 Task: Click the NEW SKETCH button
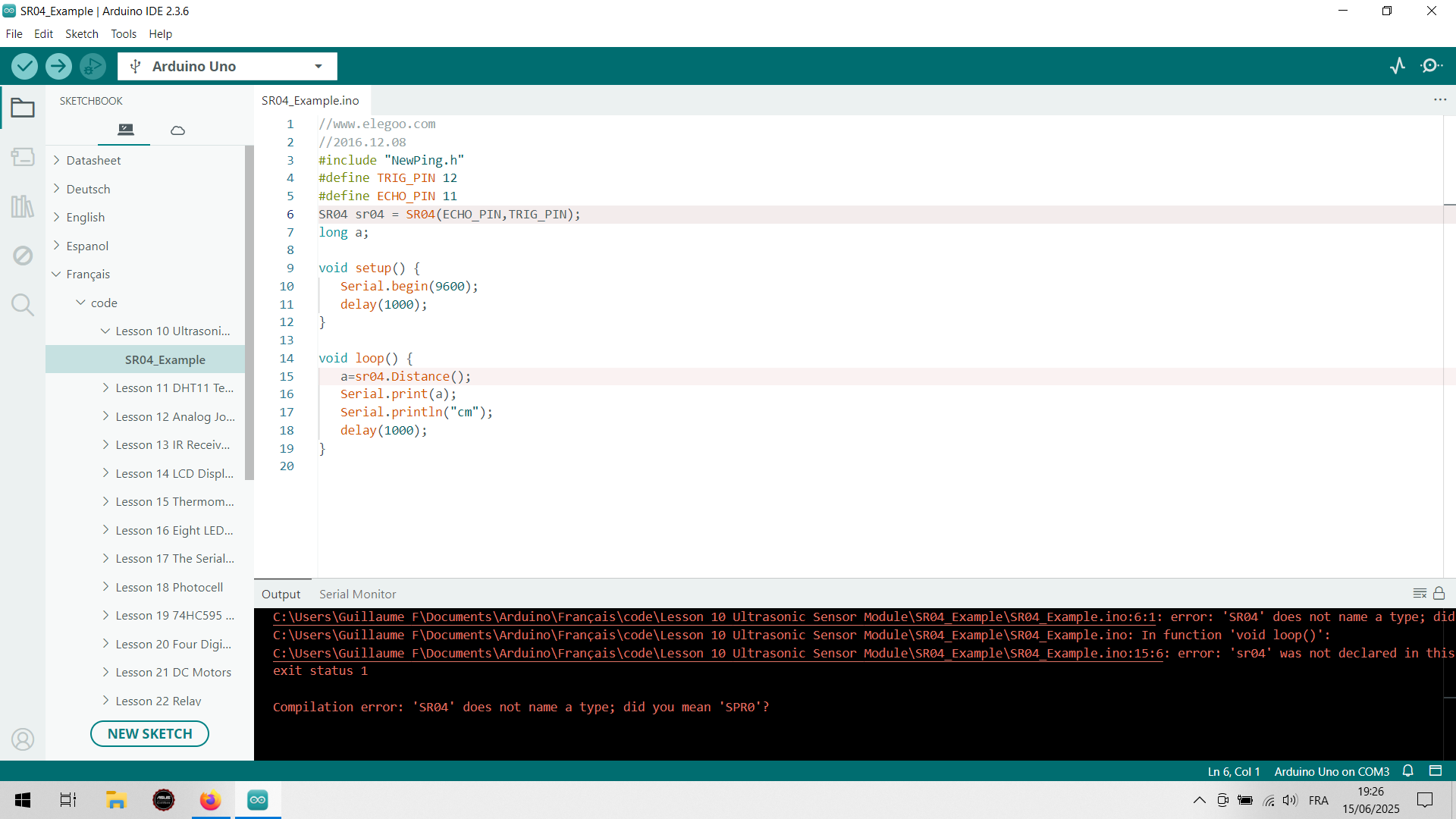click(149, 733)
